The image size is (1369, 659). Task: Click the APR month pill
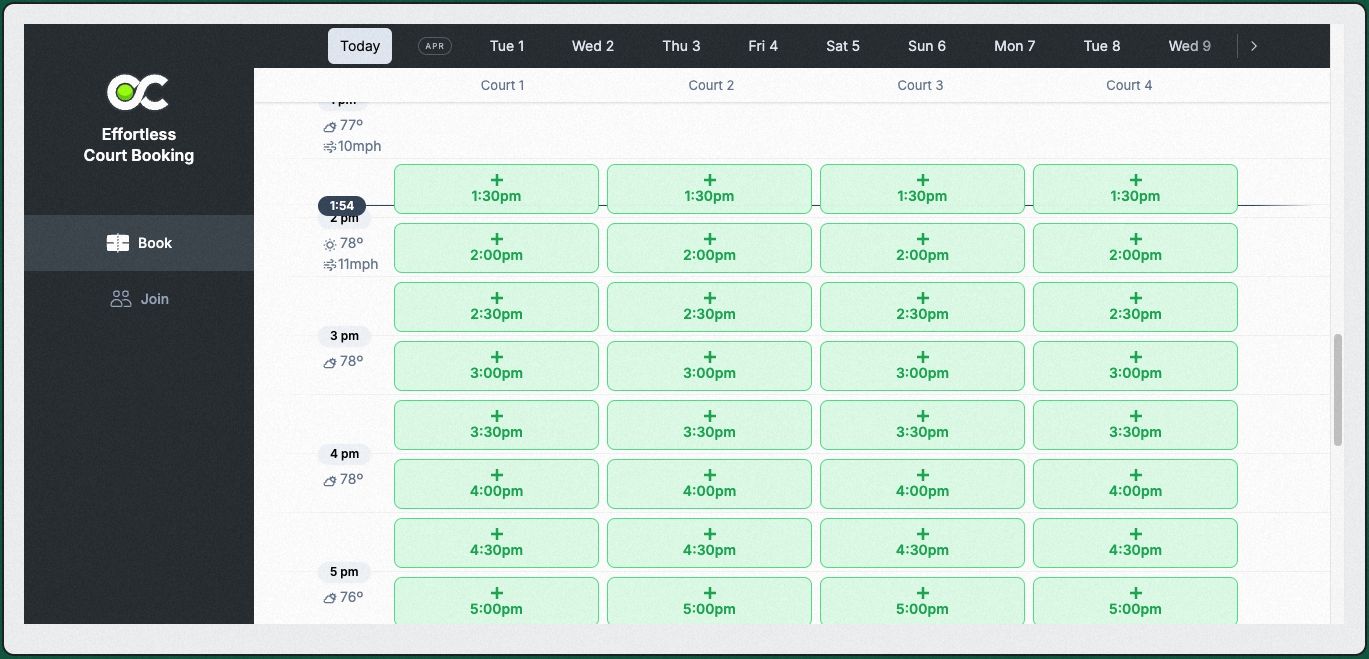(435, 46)
